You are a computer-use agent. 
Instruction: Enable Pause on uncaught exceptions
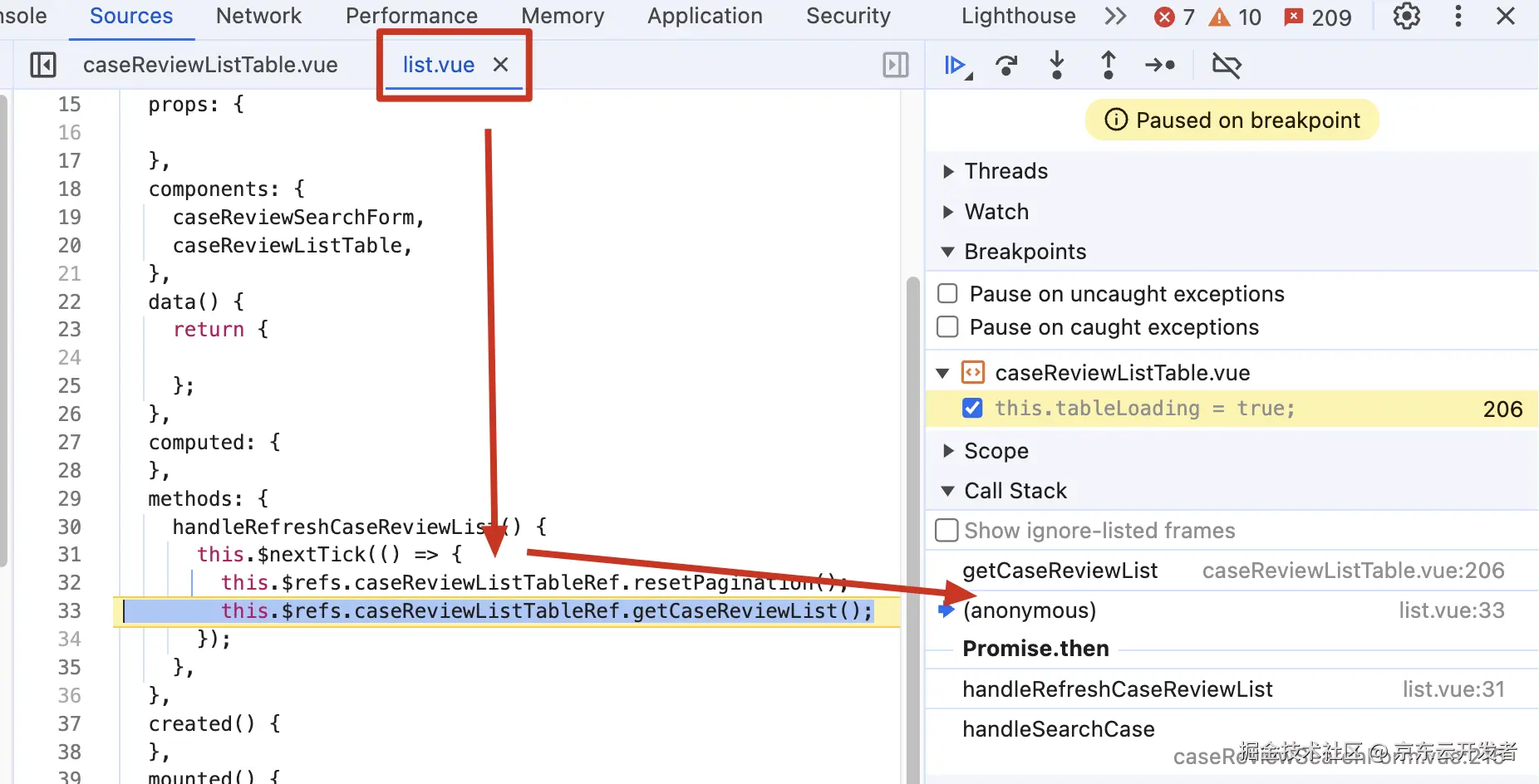[947, 294]
